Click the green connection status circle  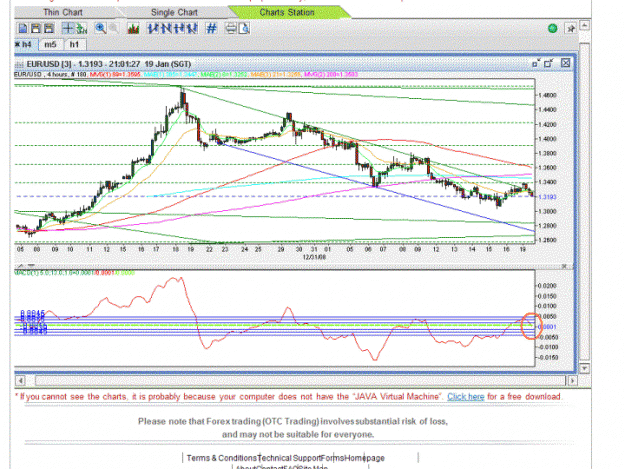point(552,28)
